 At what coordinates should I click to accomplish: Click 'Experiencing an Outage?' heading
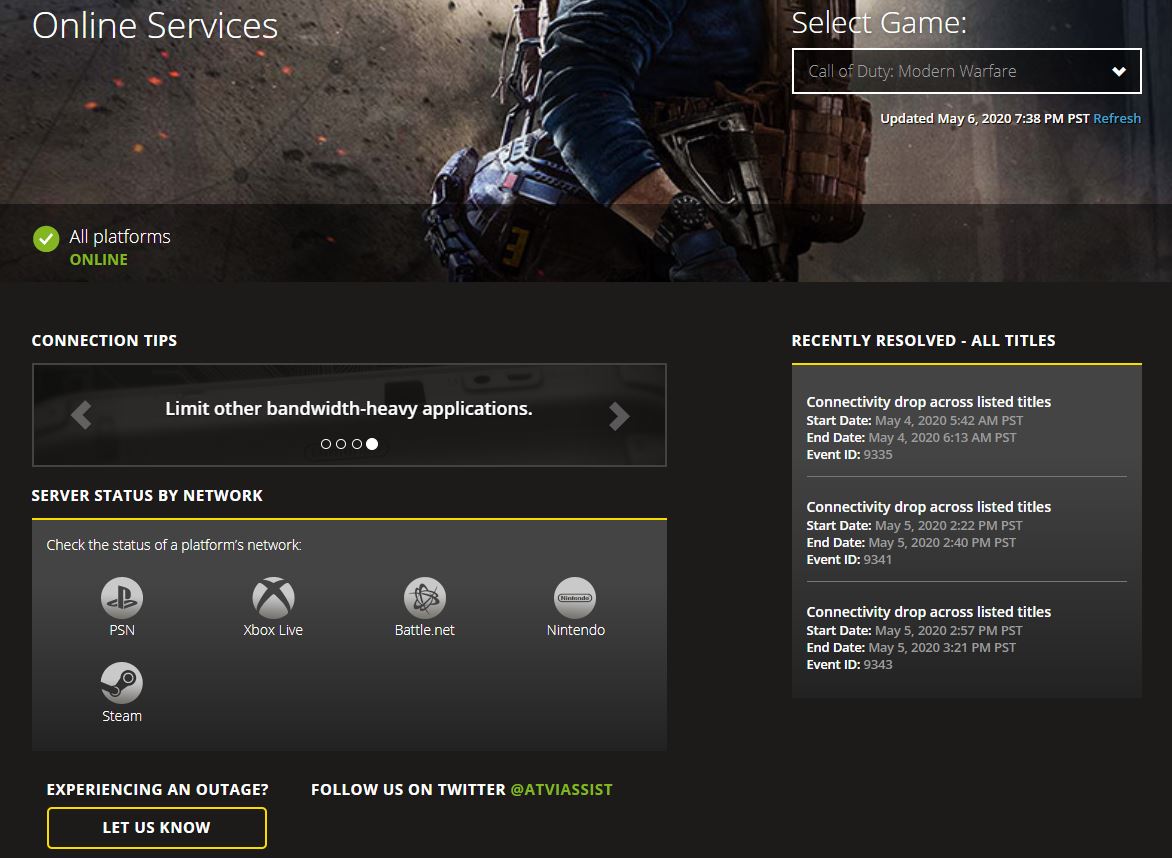(157, 789)
